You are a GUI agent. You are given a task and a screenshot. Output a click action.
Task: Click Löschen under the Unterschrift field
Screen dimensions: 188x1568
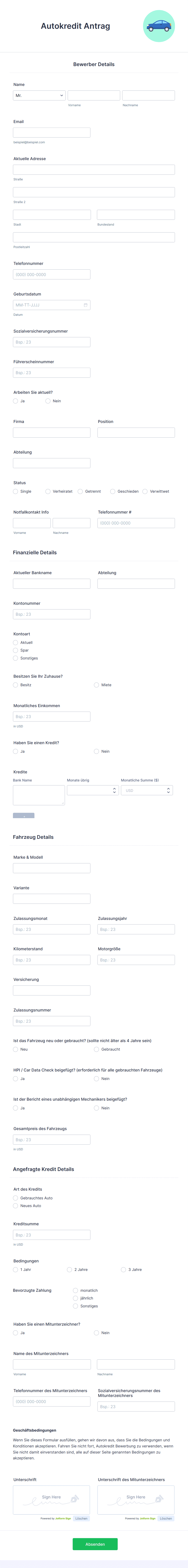81,1518
